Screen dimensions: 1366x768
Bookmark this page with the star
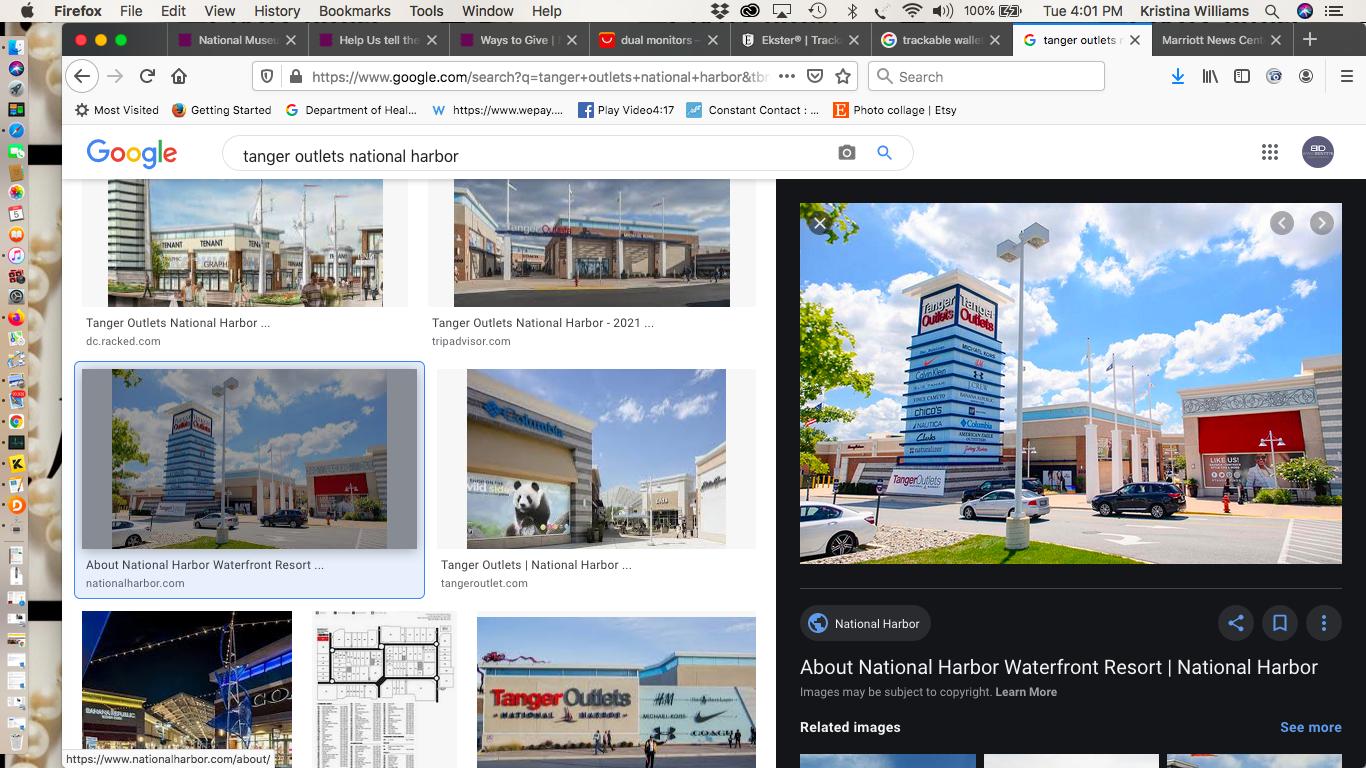pos(843,76)
